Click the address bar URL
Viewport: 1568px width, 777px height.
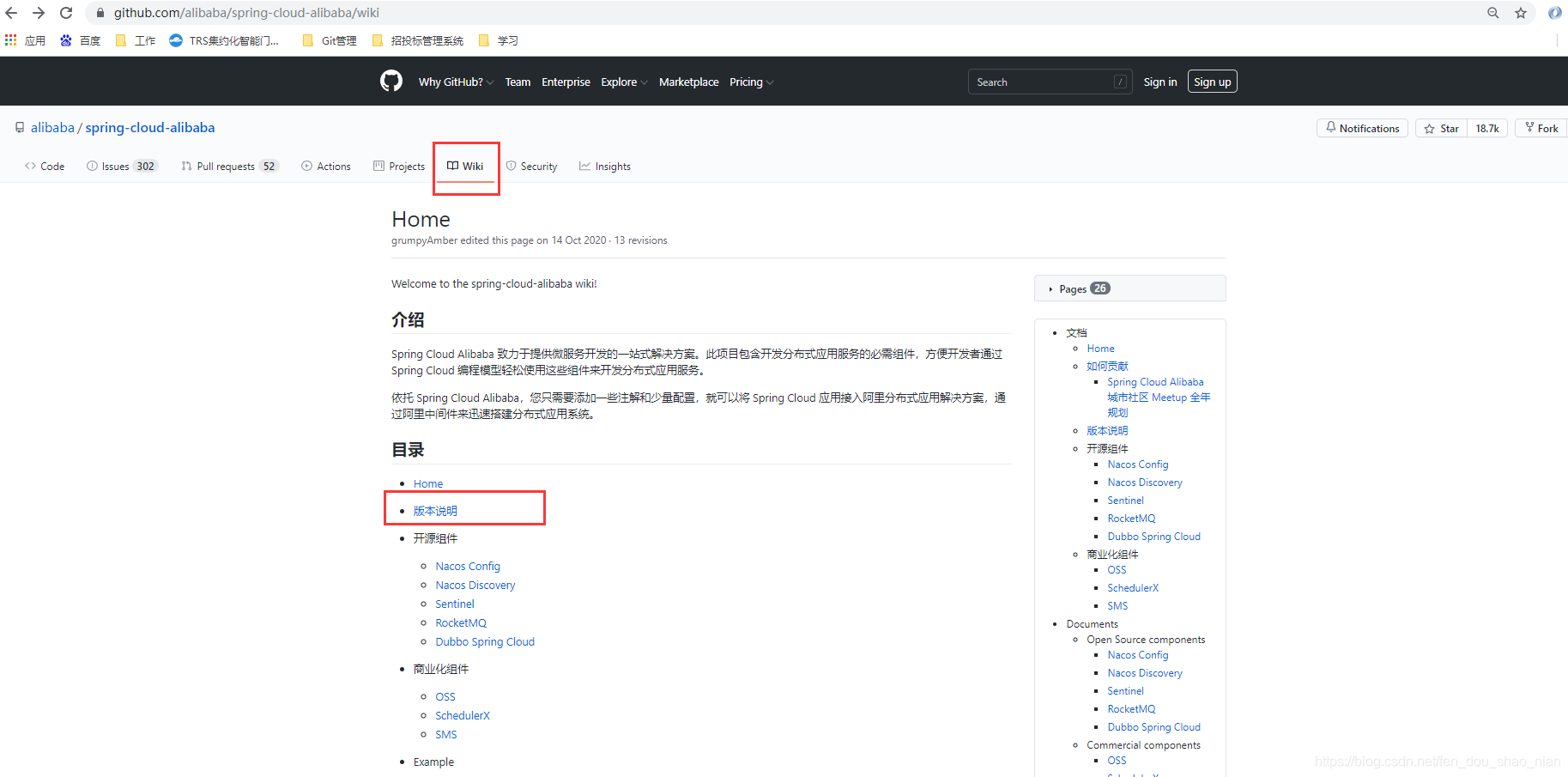point(246,13)
